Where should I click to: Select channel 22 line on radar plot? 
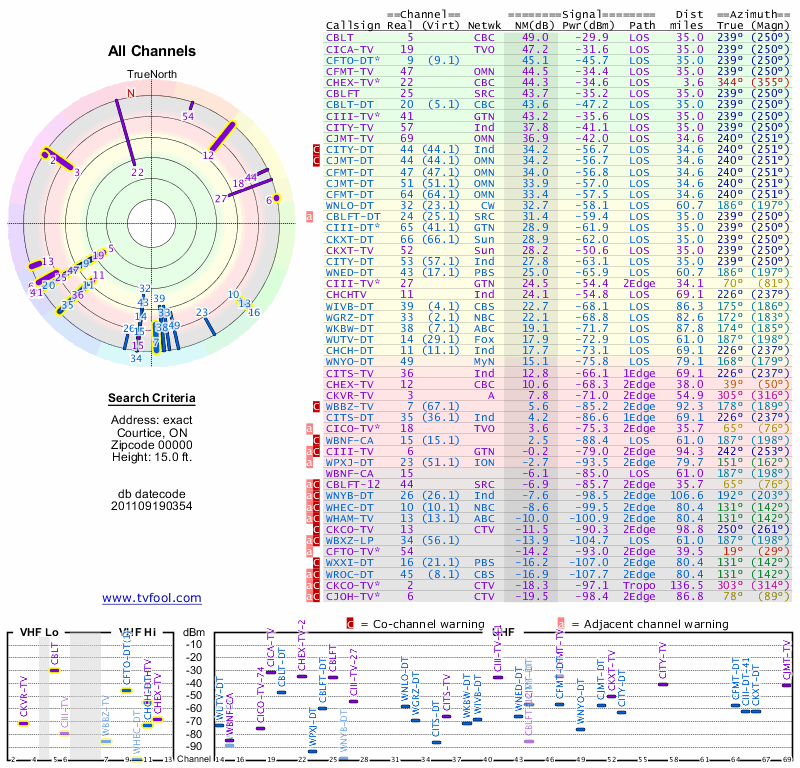pos(126,133)
